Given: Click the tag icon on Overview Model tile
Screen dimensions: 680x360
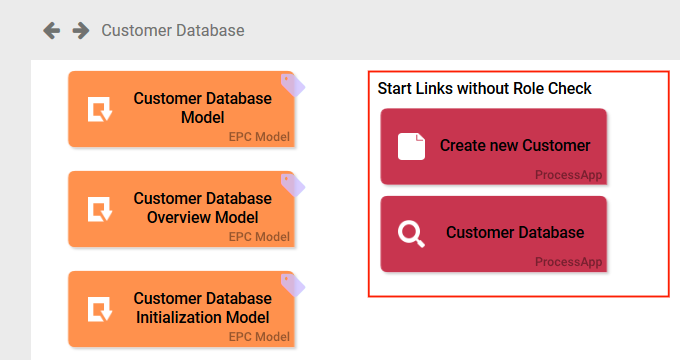Looking at the screenshot, I should point(293,185).
